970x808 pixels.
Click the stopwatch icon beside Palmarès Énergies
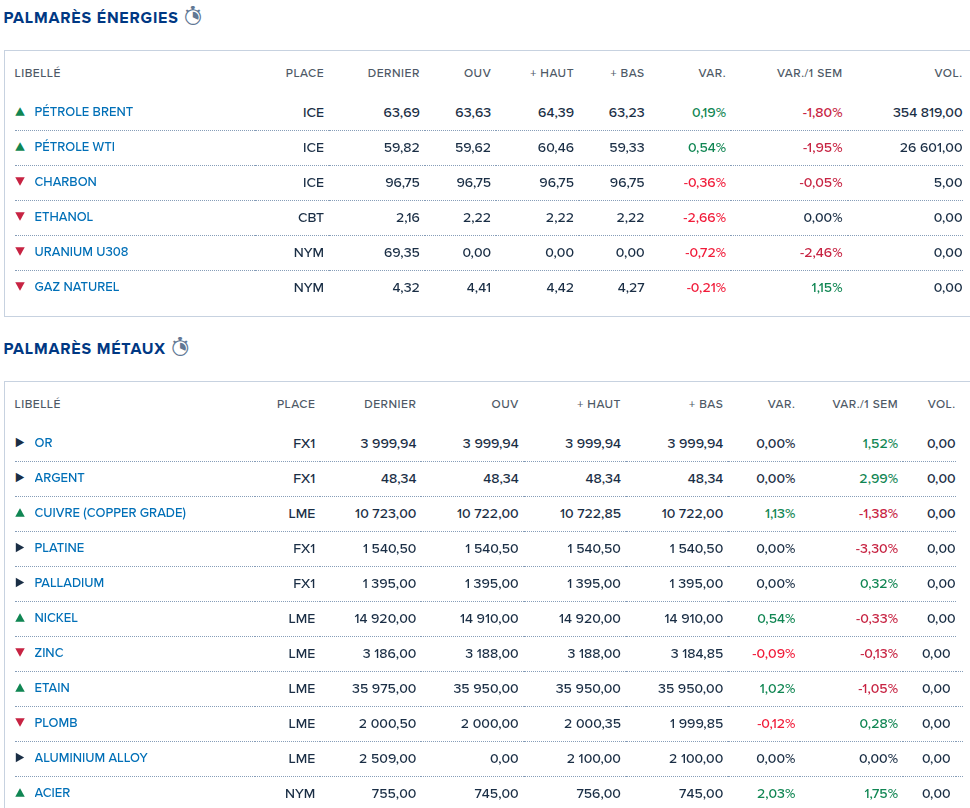pos(193,16)
